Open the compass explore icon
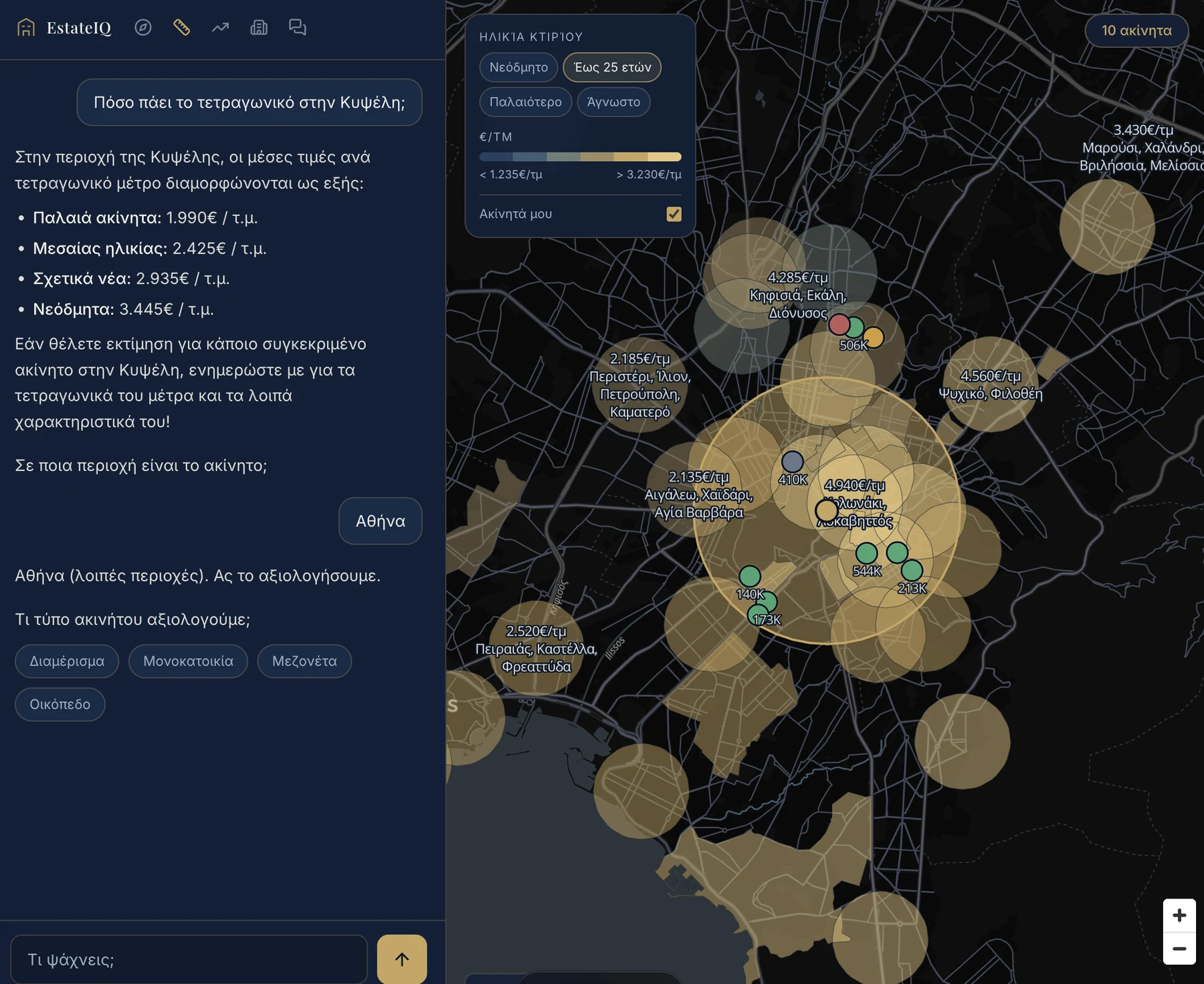1204x984 pixels. (x=143, y=27)
